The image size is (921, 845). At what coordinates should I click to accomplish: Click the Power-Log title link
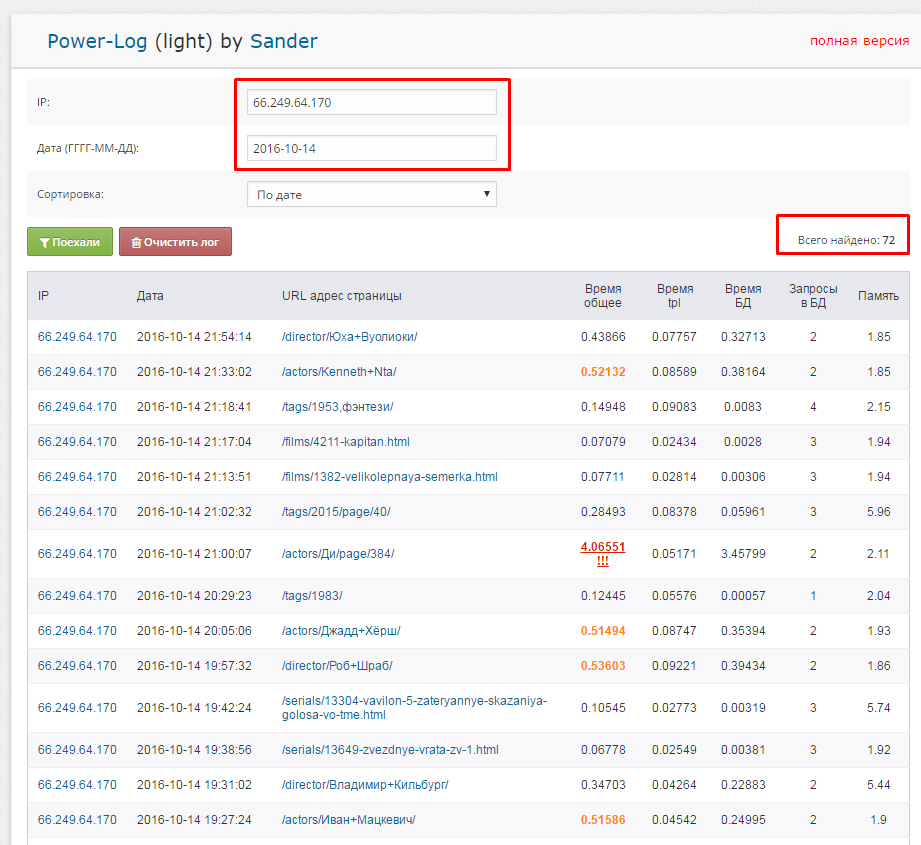pyautogui.click(x=98, y=42)
